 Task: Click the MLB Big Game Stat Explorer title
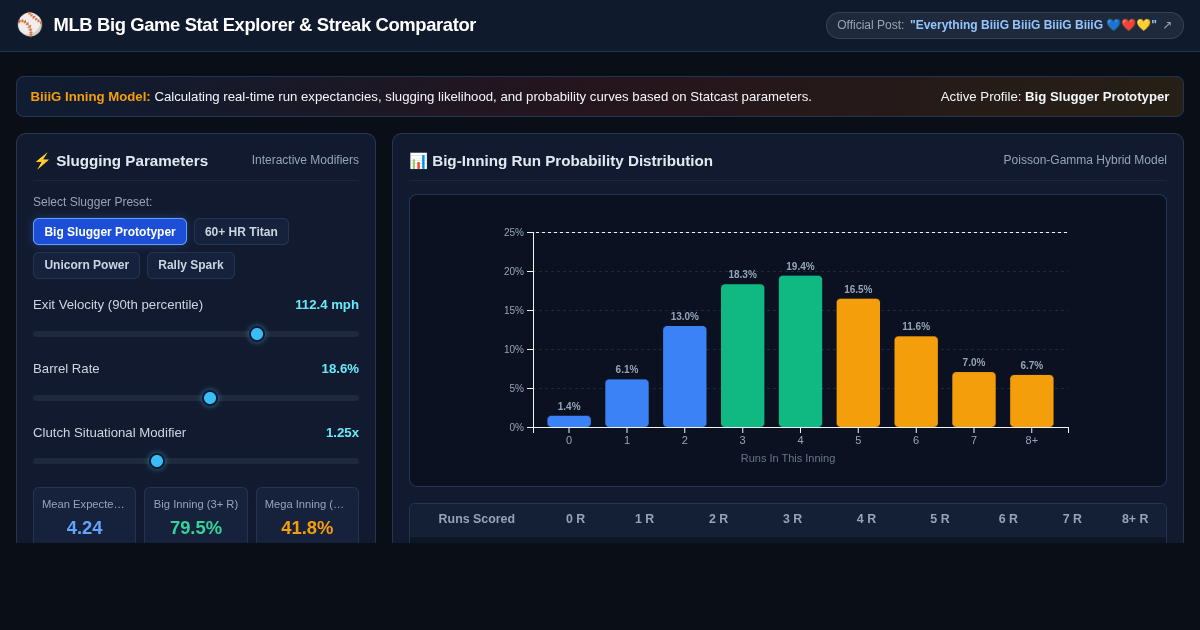tap(265, 25)
